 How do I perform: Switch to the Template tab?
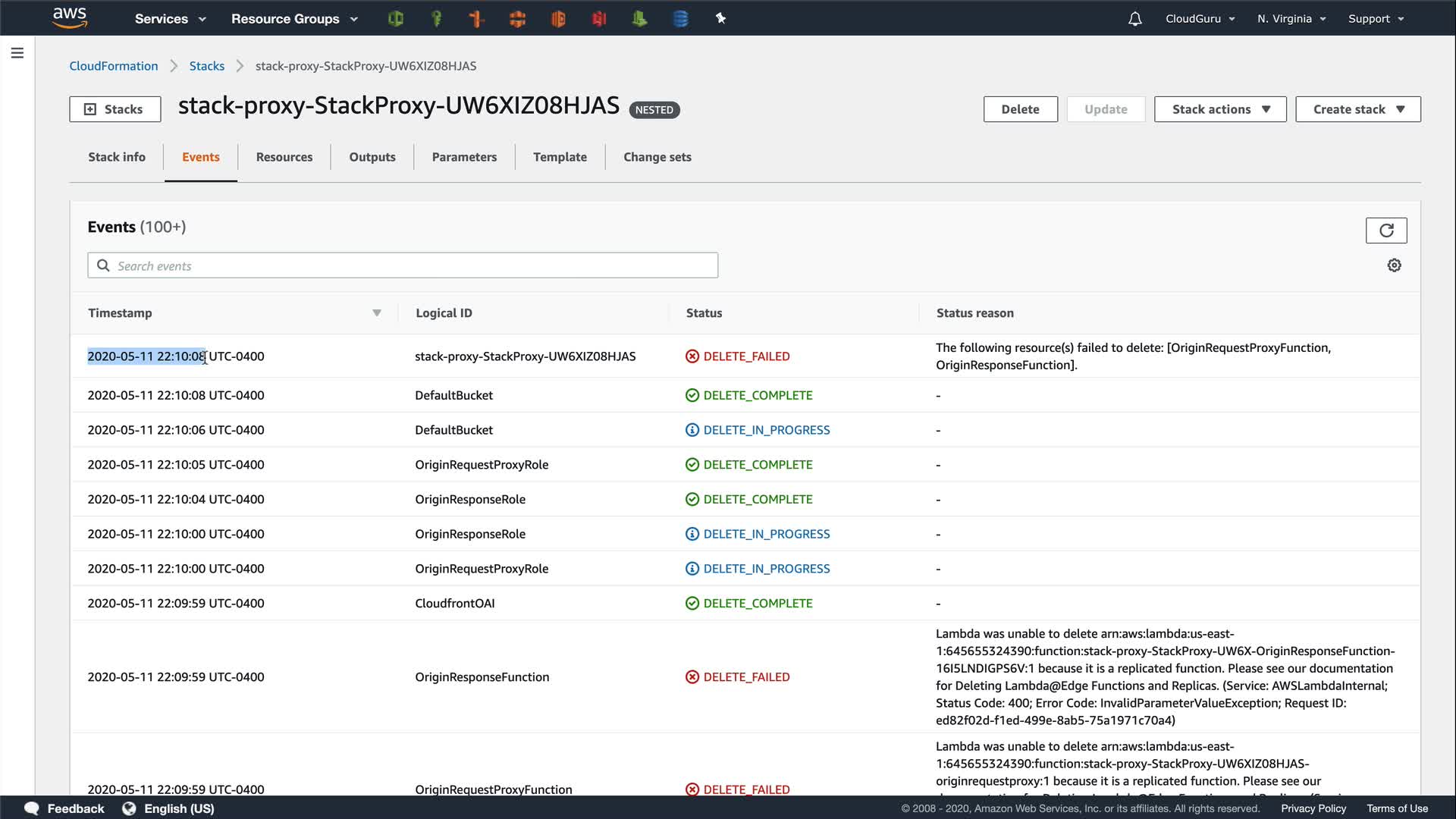(559, 157)
